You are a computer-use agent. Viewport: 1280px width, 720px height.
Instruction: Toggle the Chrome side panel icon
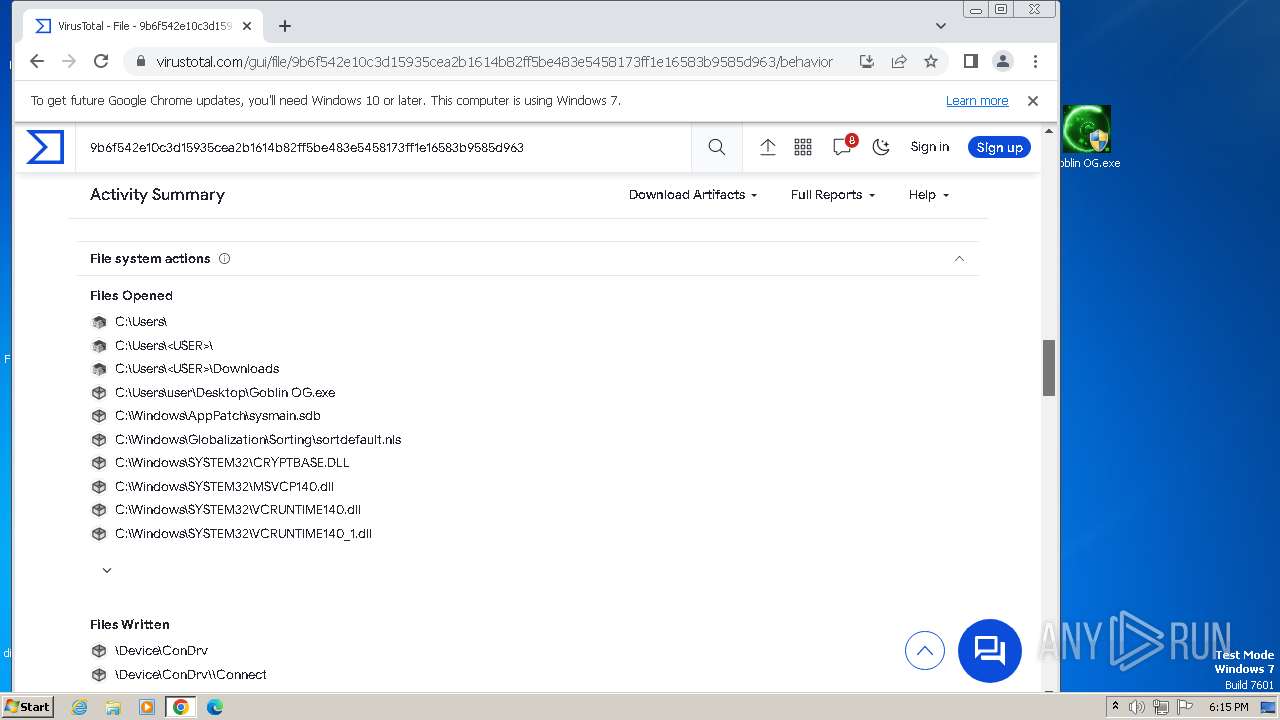pos(970,61)
